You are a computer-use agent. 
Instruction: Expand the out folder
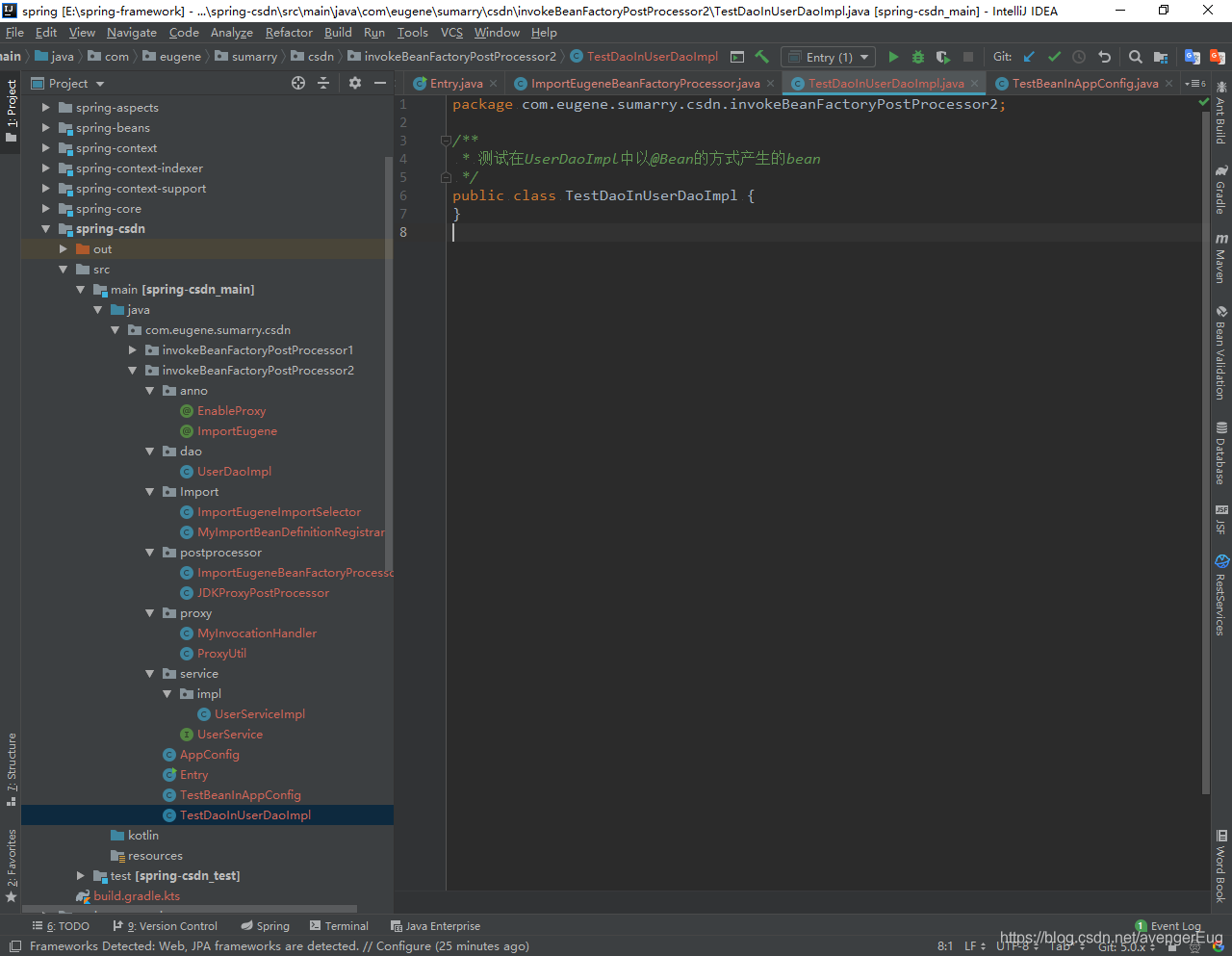[x=63, y=249]
